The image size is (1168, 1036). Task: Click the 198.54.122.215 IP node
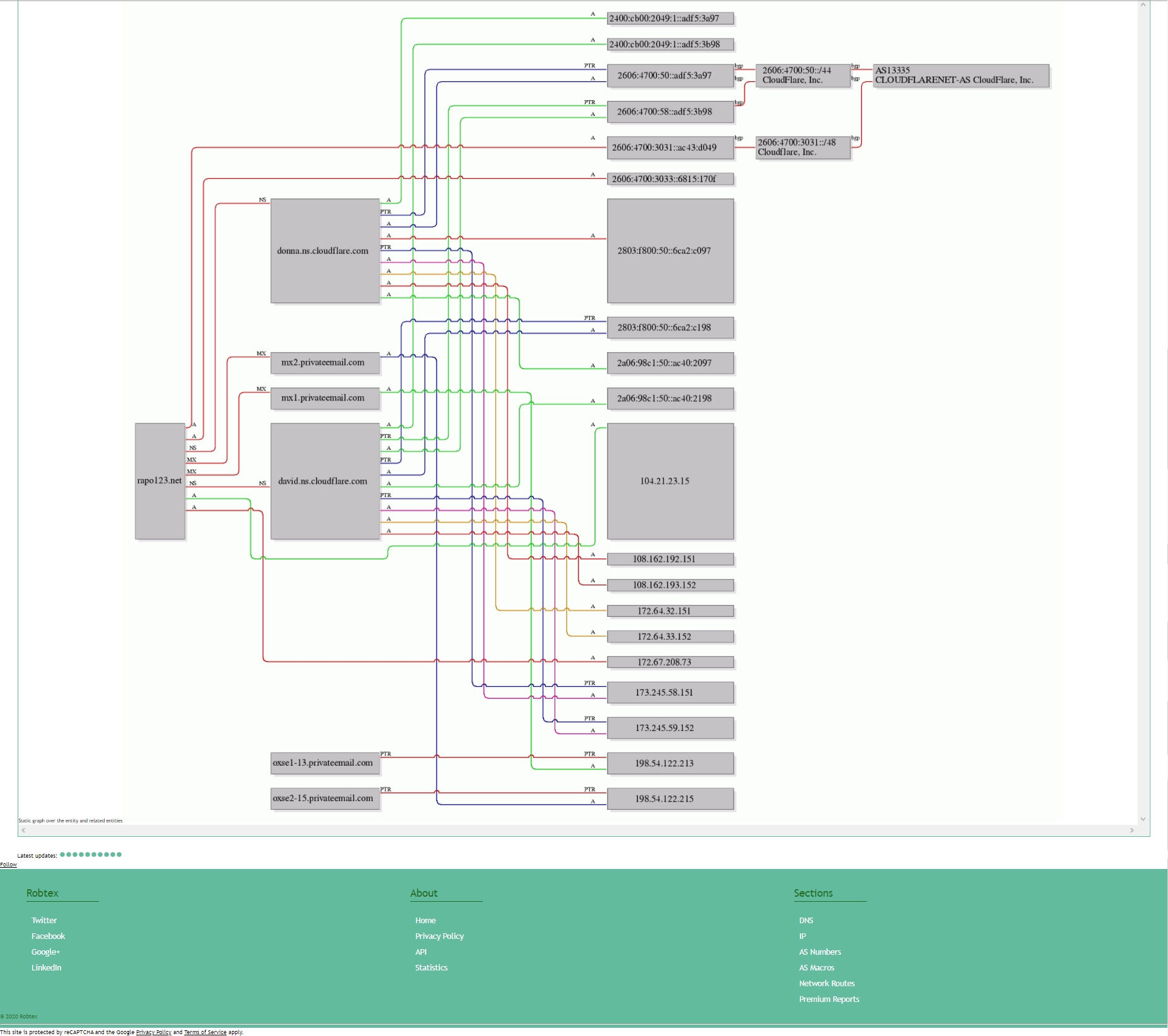(671, 798)
